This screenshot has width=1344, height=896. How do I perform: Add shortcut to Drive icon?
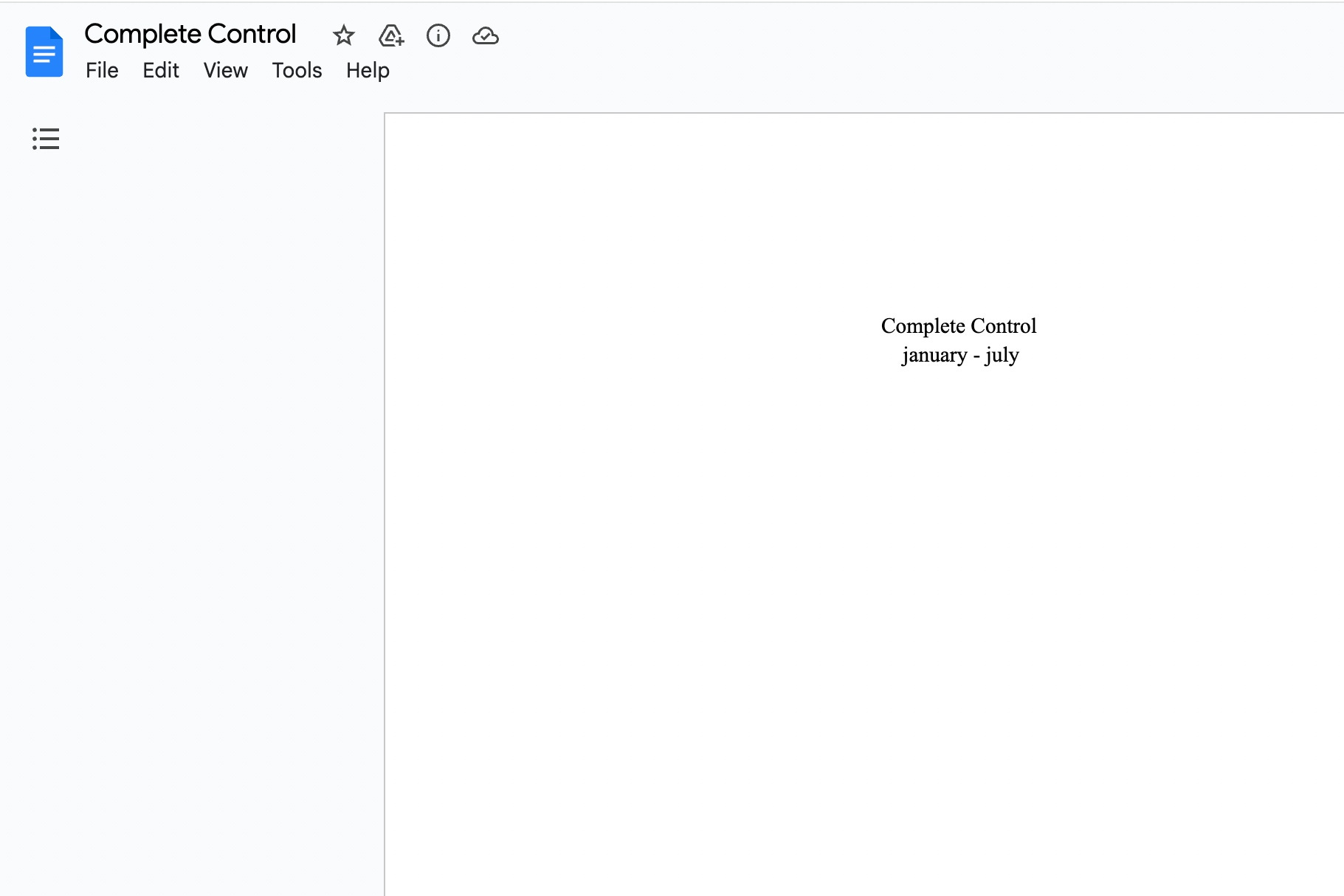391,35
